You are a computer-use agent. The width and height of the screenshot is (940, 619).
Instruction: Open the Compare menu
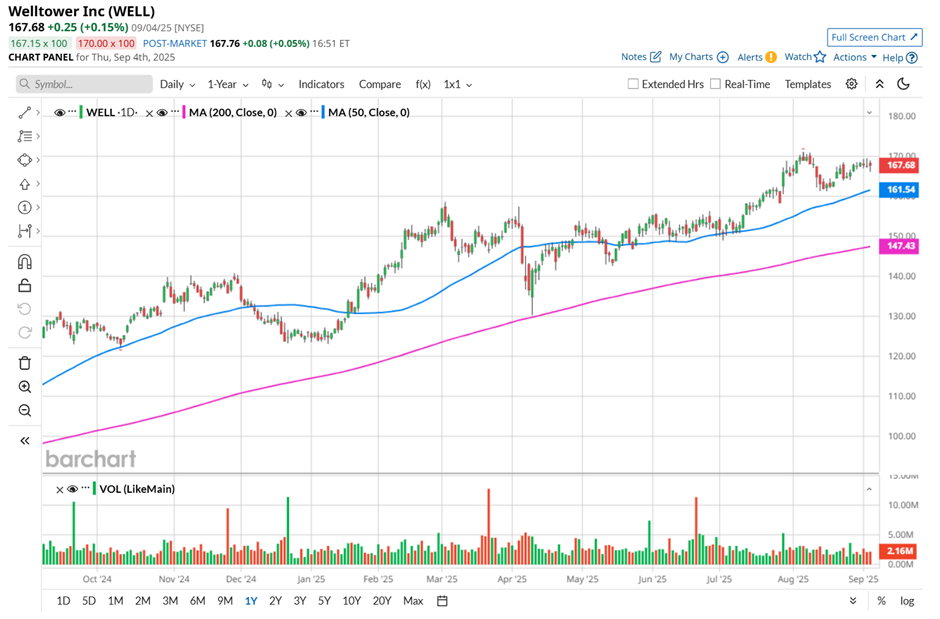tap(380, 84)
